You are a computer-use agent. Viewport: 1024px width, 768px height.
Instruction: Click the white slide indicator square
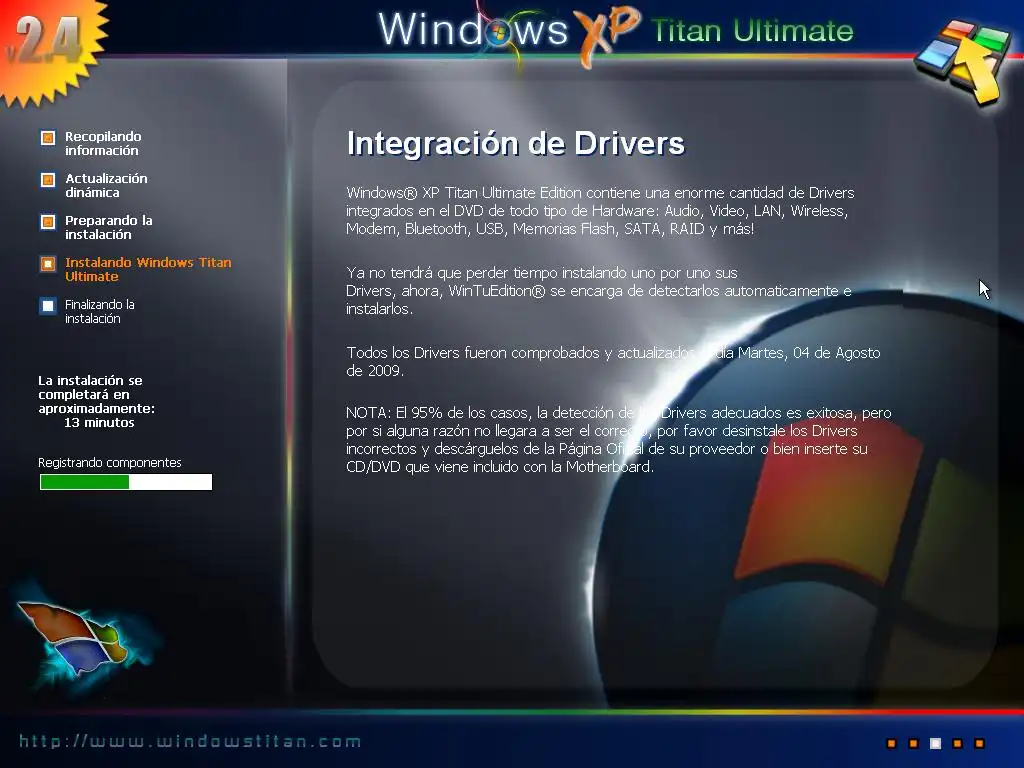click(935, 743)
